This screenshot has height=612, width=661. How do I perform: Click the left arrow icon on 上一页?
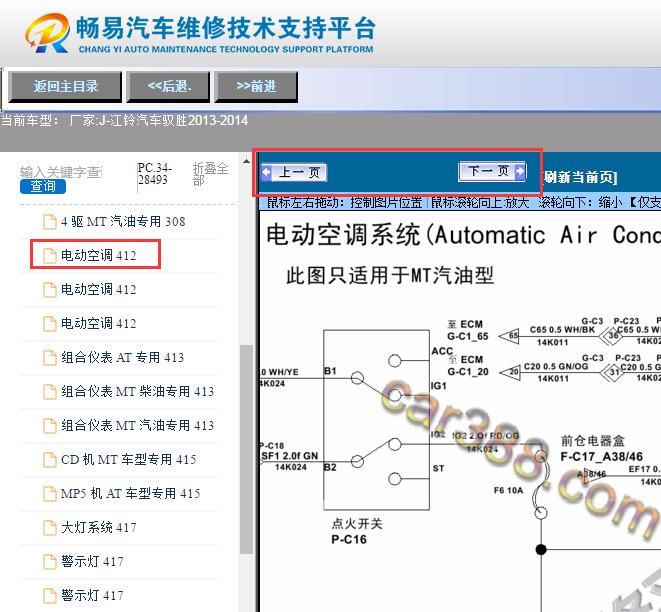[266, 172]
